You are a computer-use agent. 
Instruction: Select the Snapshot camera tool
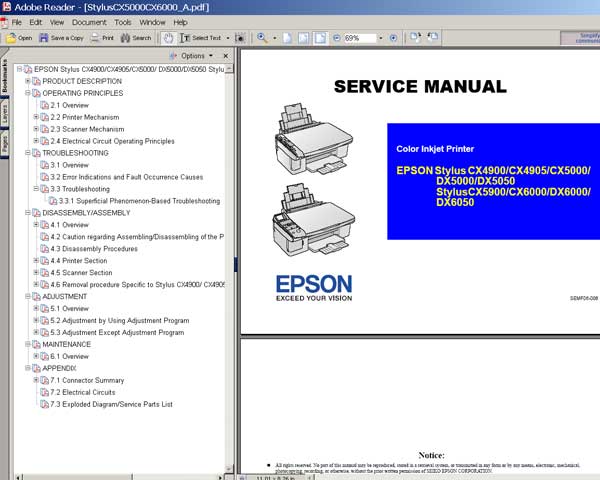point(240,38)
